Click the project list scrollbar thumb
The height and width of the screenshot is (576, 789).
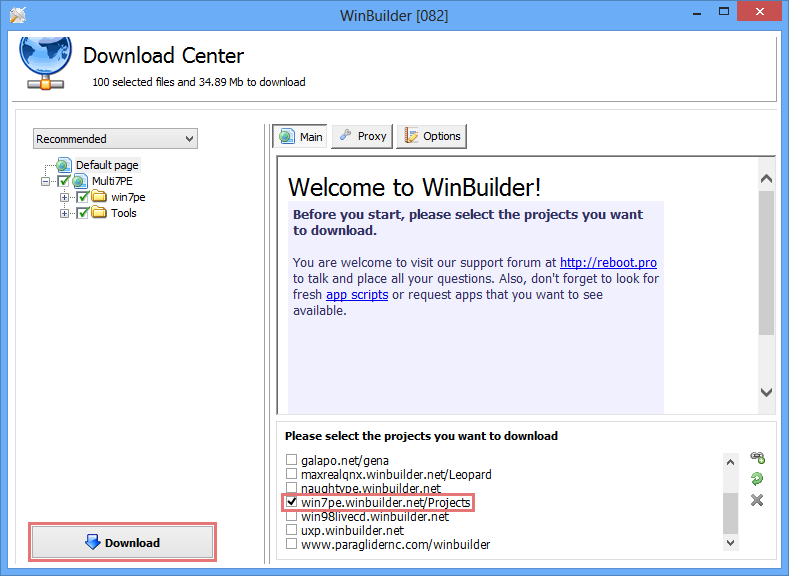[x=731, y=513]
